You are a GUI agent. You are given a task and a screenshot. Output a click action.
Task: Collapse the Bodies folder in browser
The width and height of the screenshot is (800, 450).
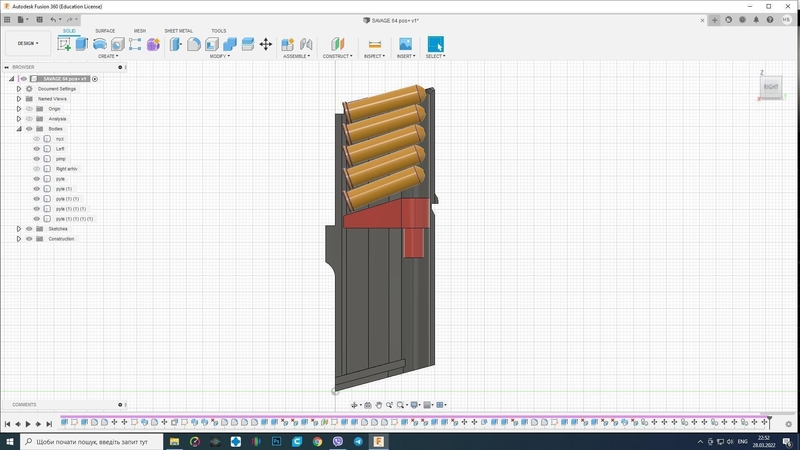coord(19,129)
